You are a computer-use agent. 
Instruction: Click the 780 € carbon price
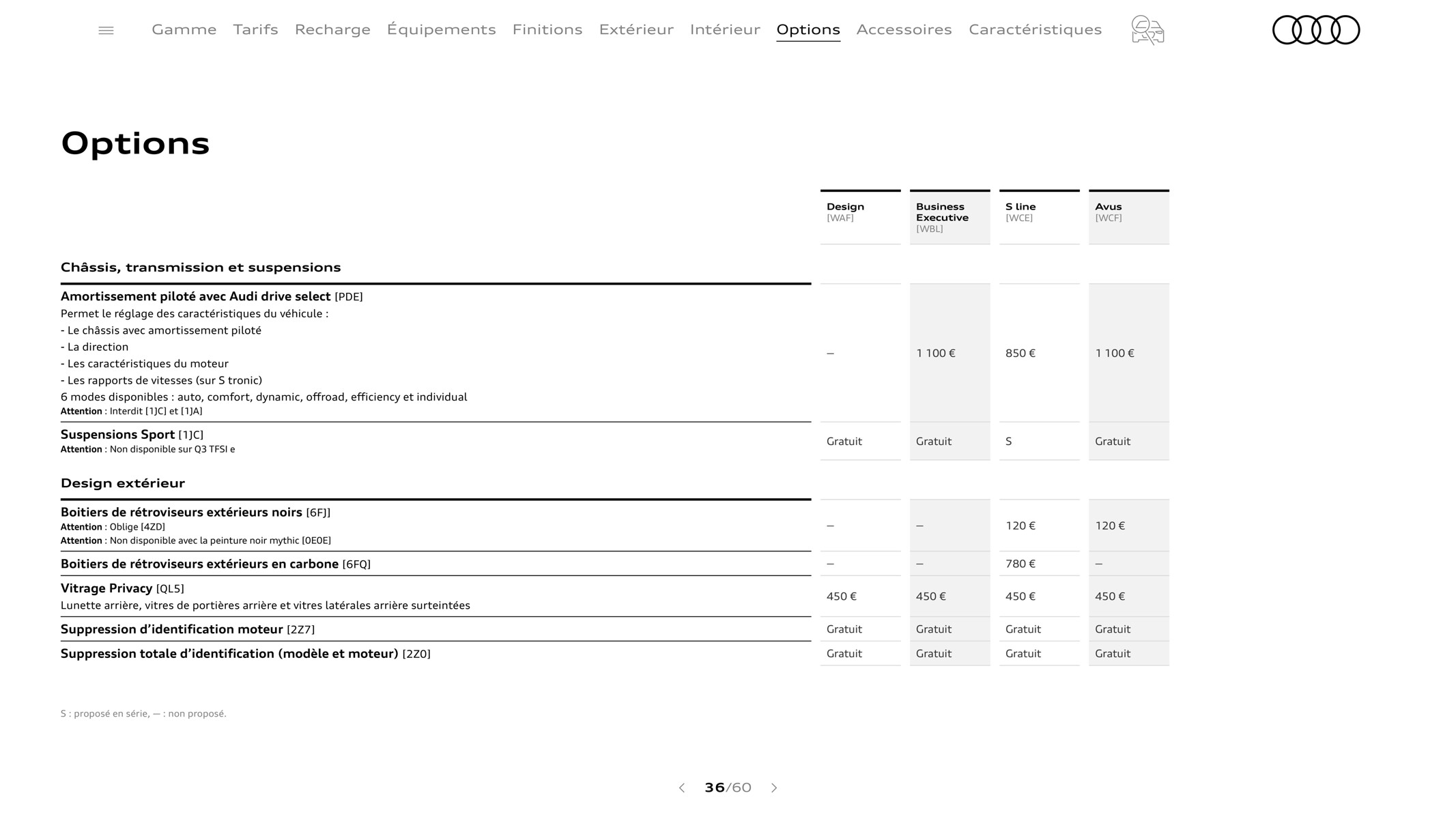(x=1020, y=564)
